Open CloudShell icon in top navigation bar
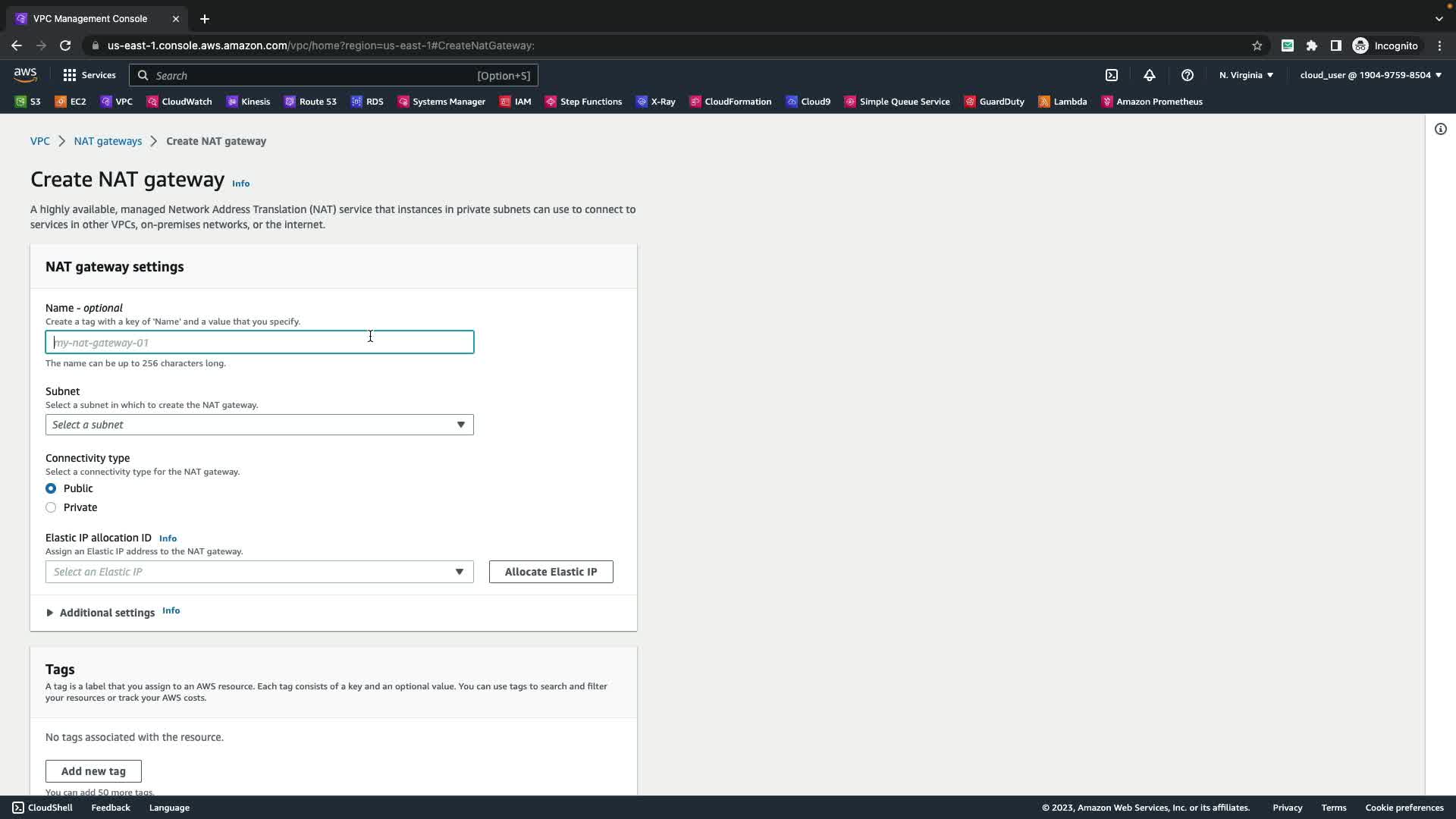 (x=1112, y=75)
